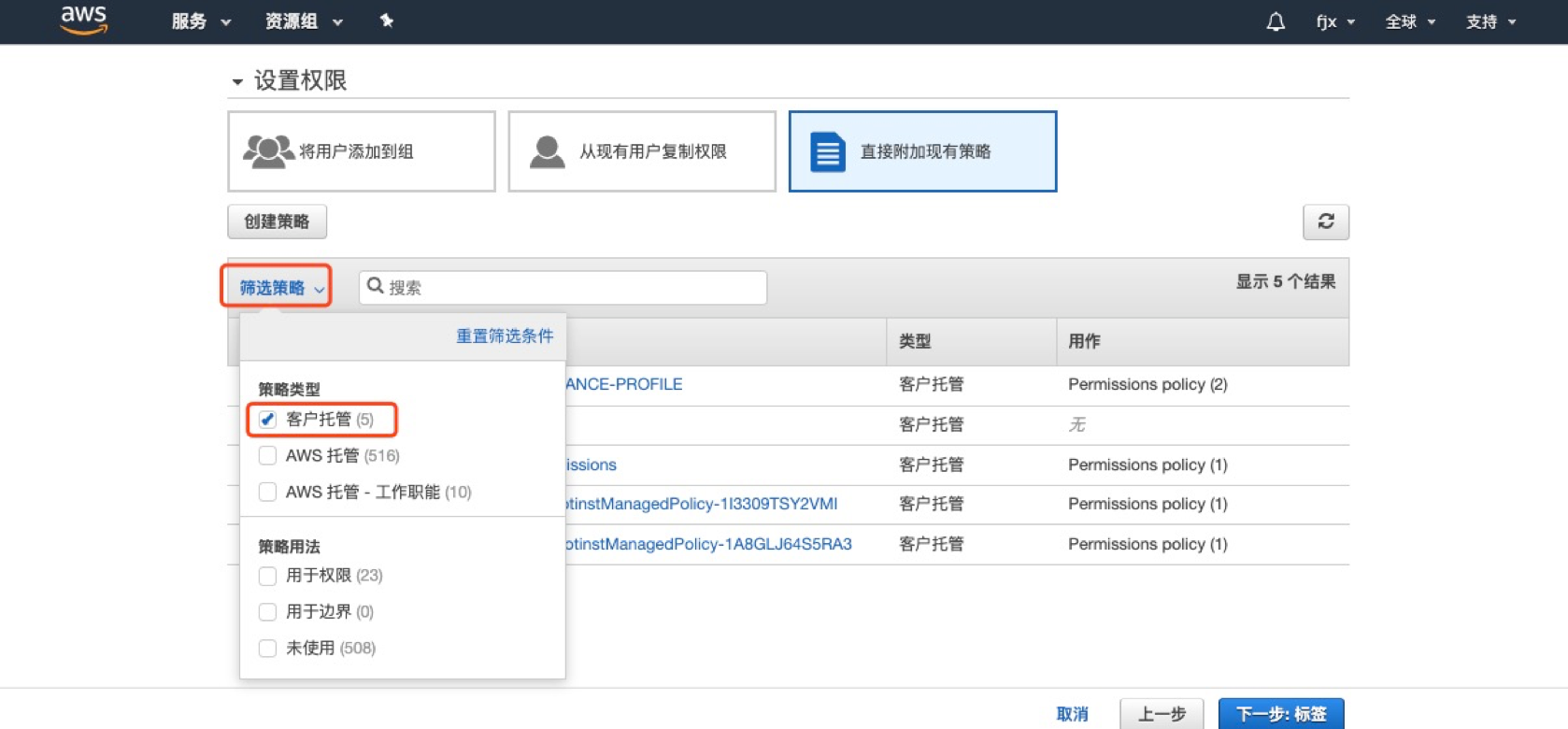Check the 用于权限 (23) checkbox
The width and height of the screenshot is (1568, 729).
click(268, 575)
